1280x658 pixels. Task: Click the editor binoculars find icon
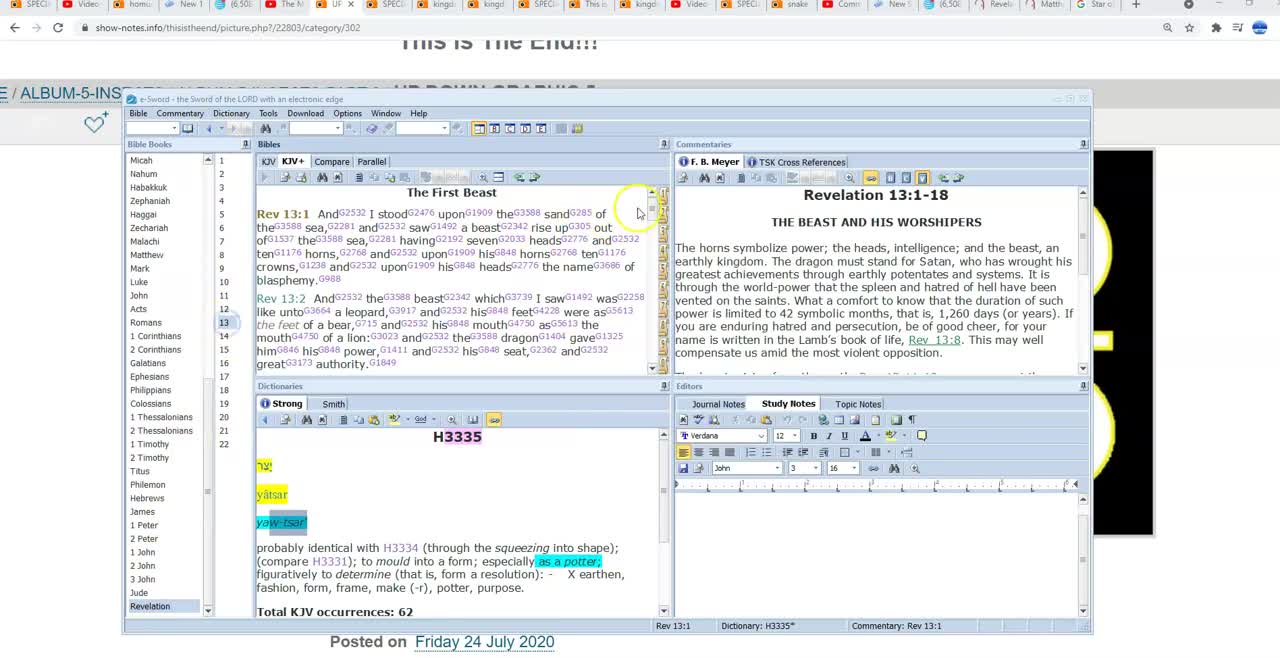click(x=894, y=468)
